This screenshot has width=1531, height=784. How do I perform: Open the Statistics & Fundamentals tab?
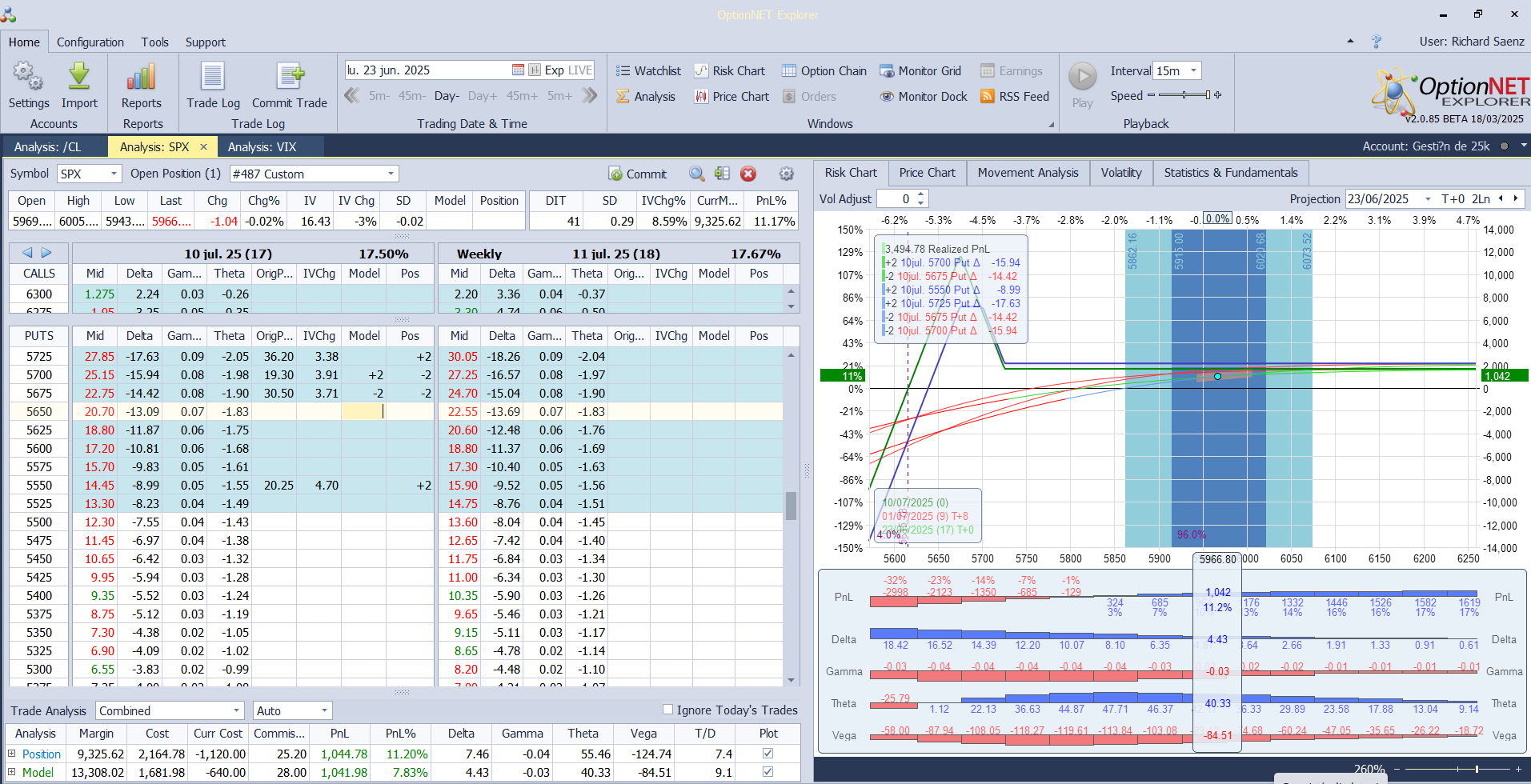tap(1231, 173)
